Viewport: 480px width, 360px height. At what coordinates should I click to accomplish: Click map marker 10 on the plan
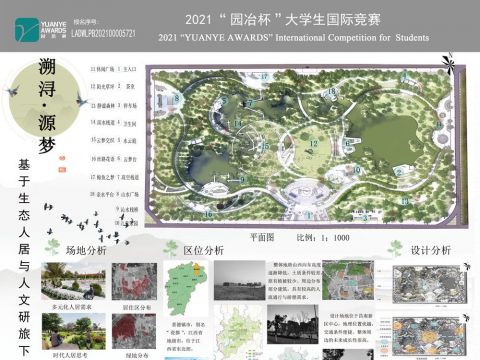pyautogui.click(x=356, y=170)
